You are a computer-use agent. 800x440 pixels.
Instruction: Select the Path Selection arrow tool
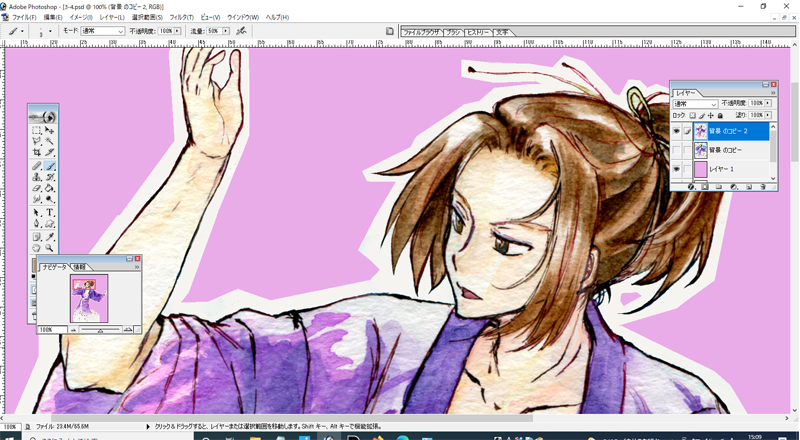(x=37, y=212)
